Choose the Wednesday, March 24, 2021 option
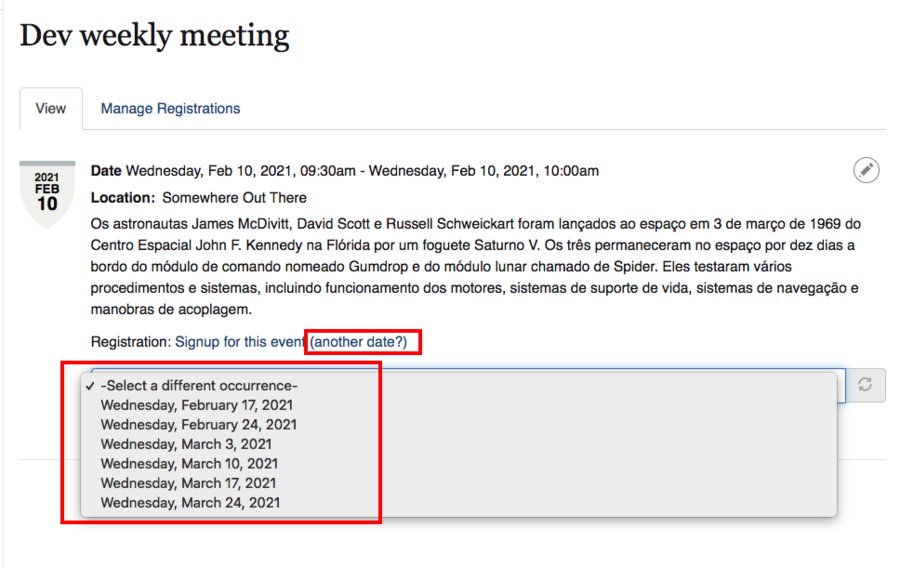The image size is (900, 567). [190, 503]
